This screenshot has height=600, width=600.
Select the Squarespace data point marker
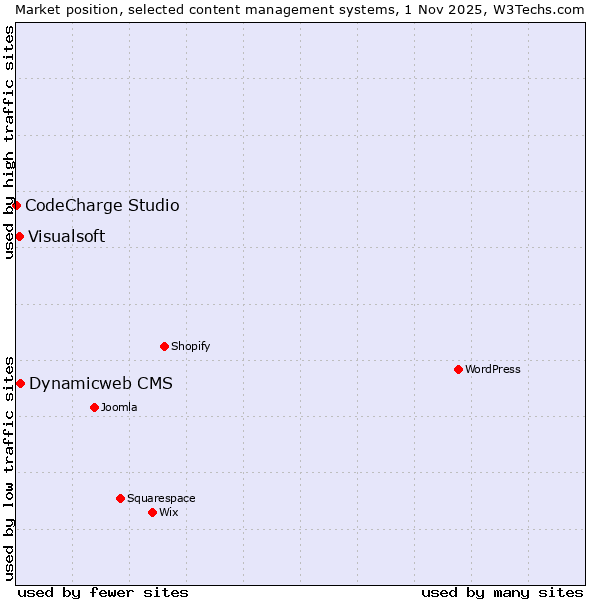[x=120, y=498]
